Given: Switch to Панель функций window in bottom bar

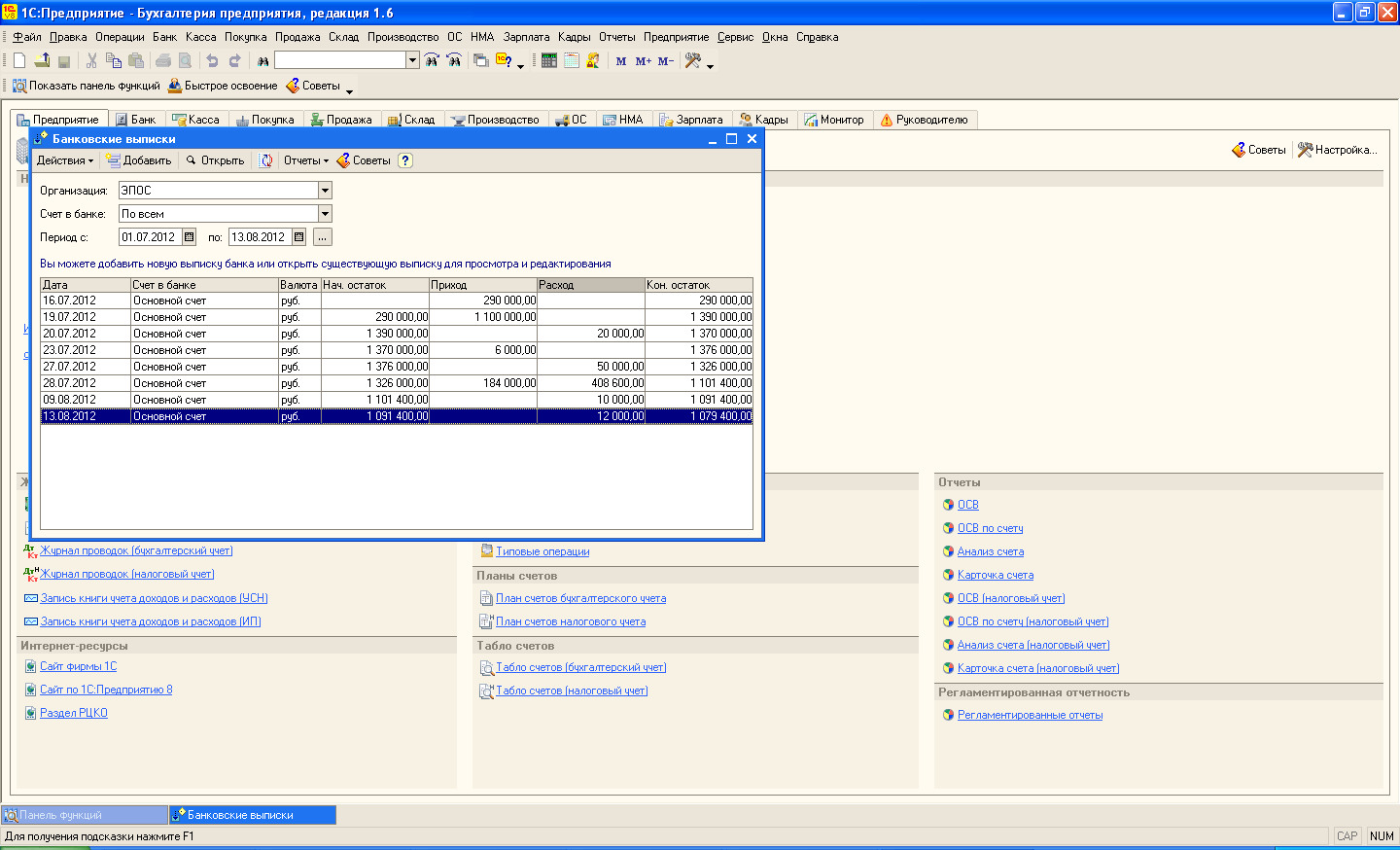Looking at the screenshot, I should tap(85, 815).
